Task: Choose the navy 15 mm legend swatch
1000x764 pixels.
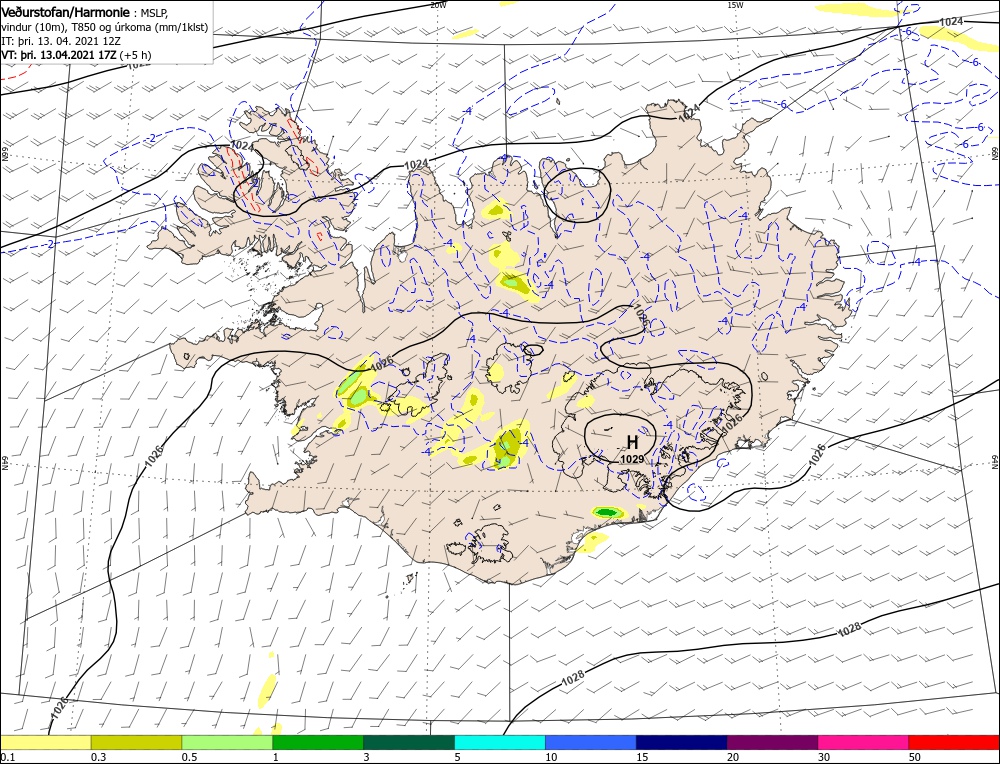Action: tap(682, 742)
